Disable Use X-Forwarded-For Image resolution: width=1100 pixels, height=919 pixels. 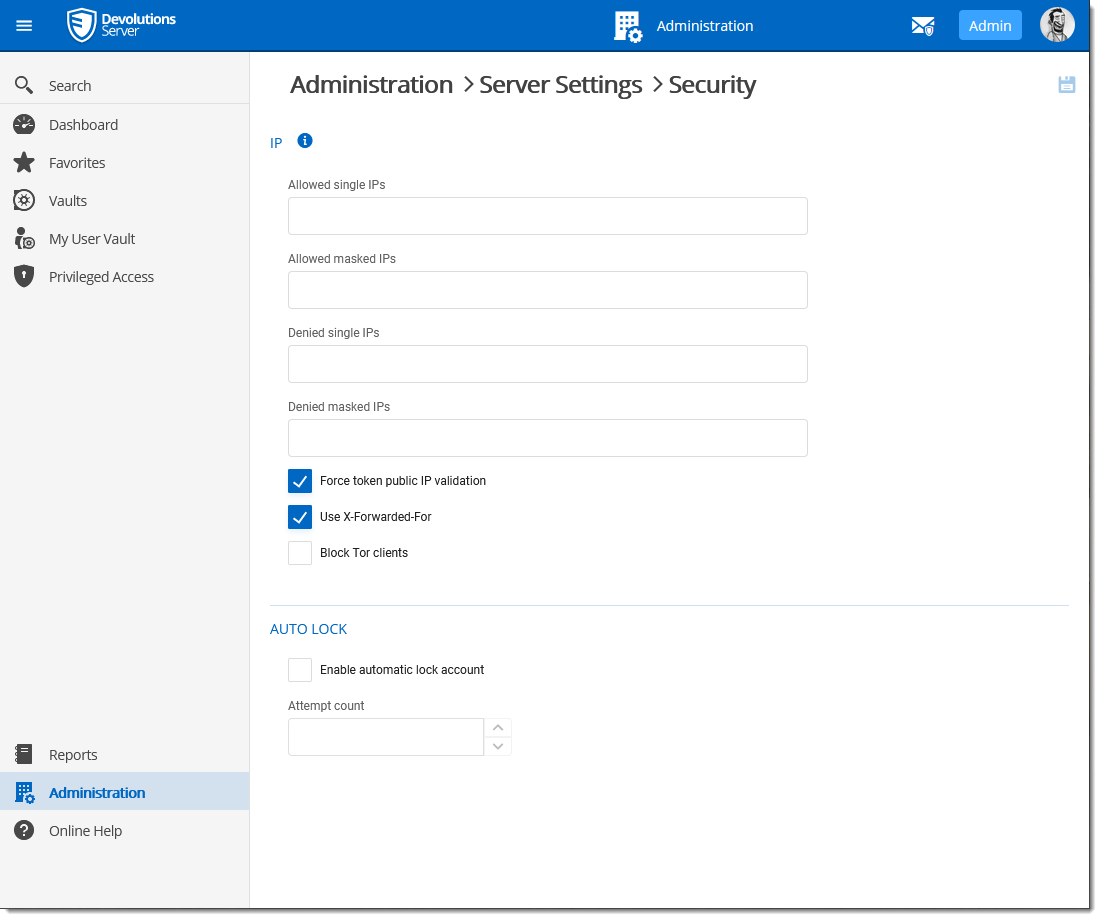tap(299, 517)
